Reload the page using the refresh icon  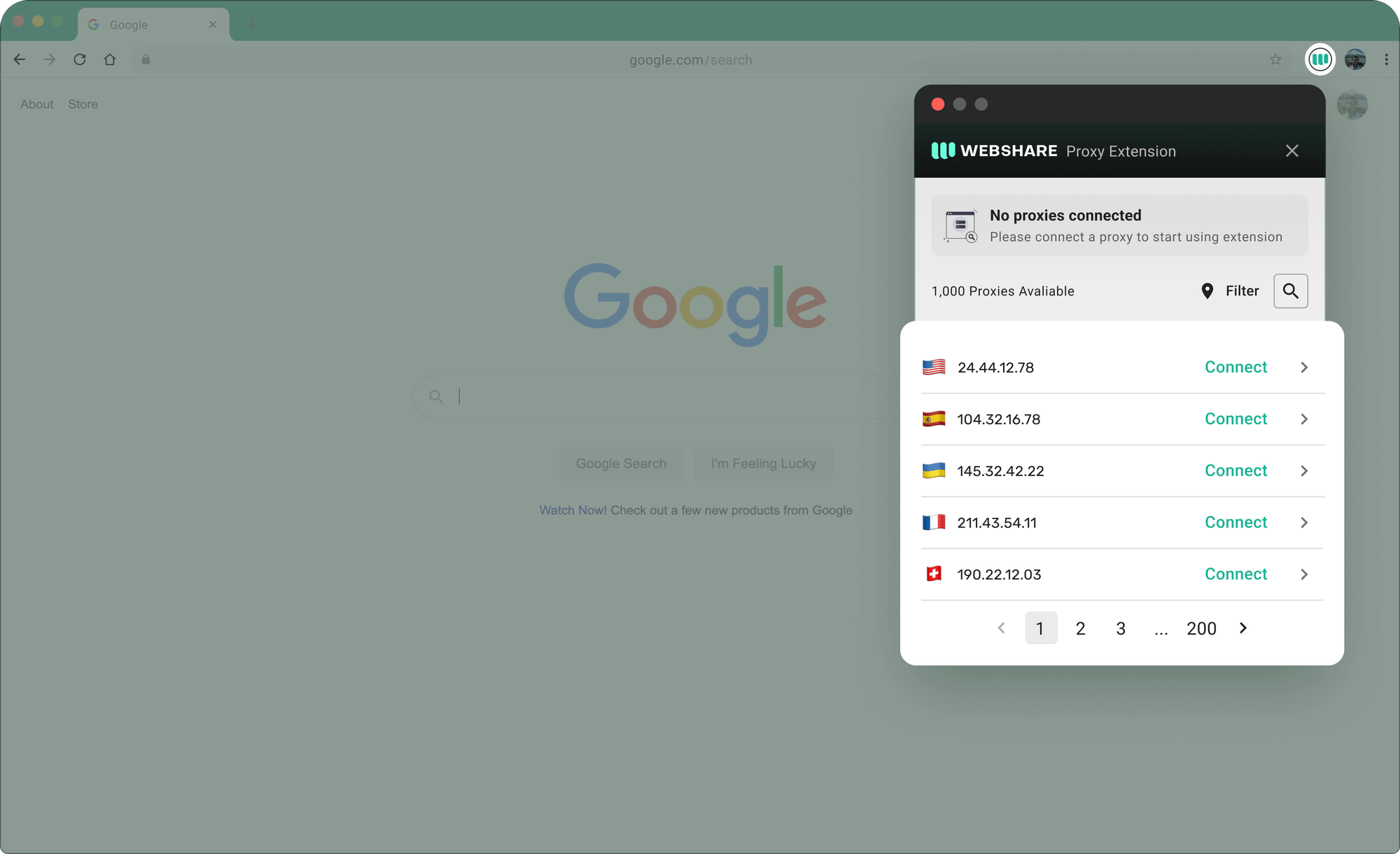click(x=79, y=59)
